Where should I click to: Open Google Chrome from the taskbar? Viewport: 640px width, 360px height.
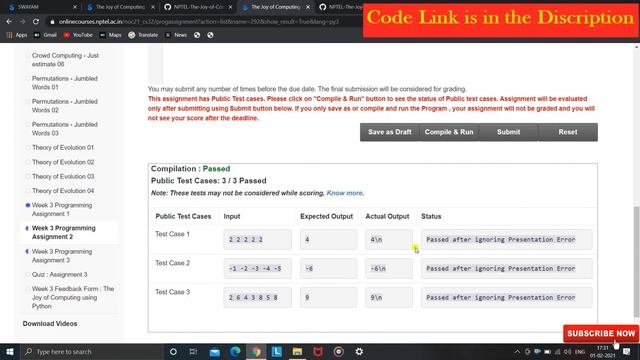click(x=256, y=351)
